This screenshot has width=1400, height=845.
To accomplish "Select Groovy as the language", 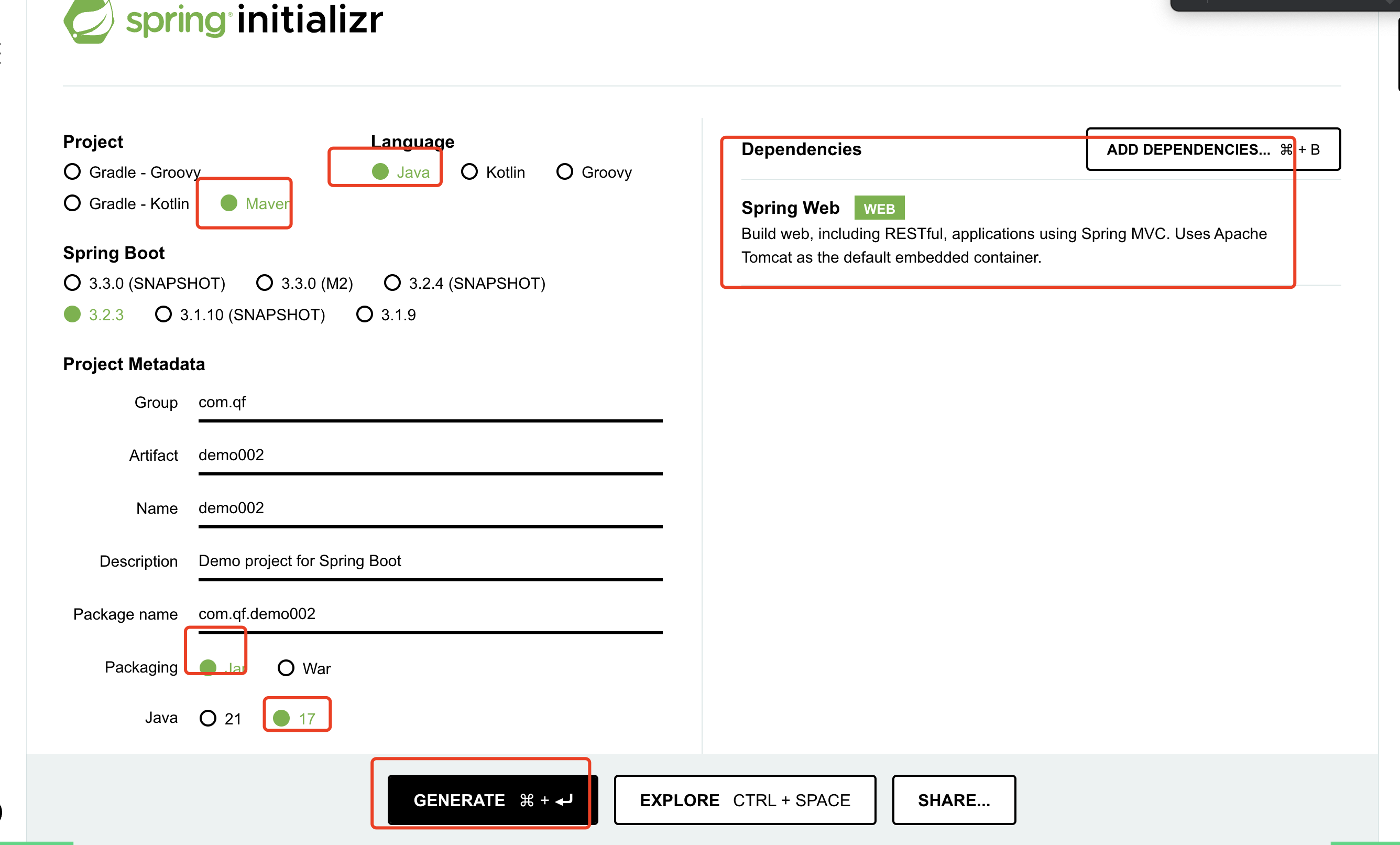I will click(x=564, y=171).
